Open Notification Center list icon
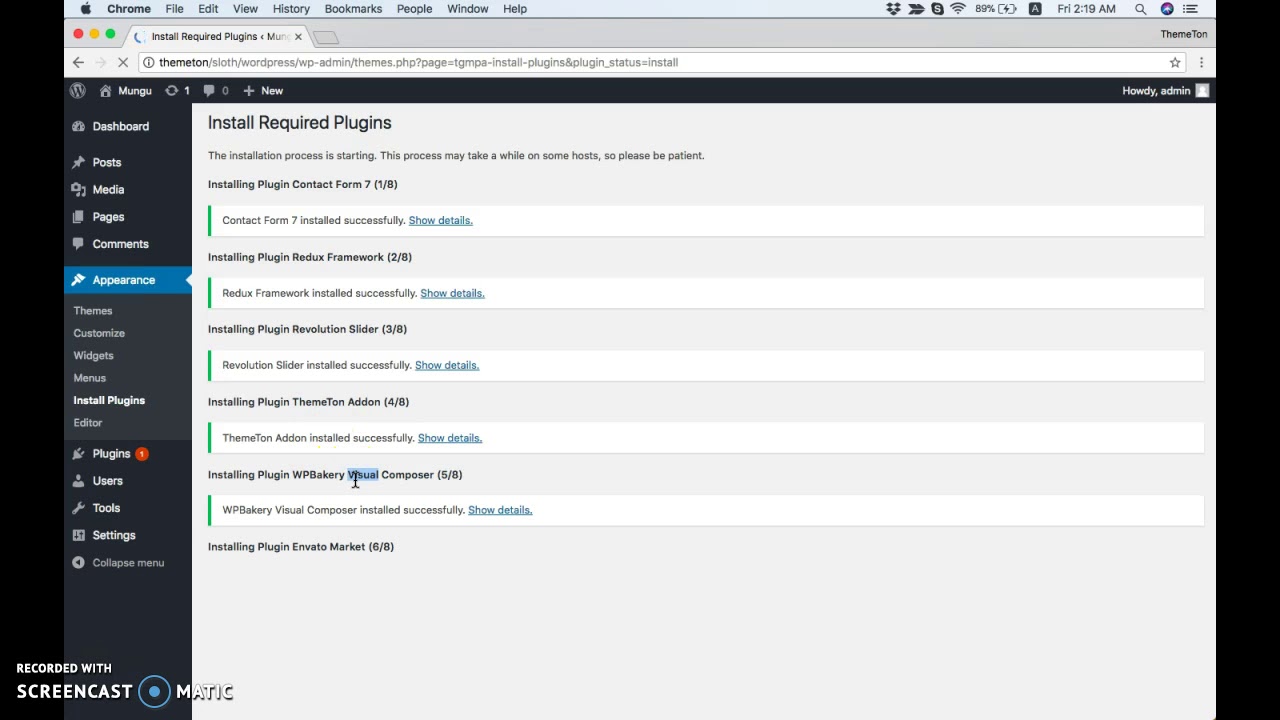This screenshot has height=720, width=1280. point(1190,9)
